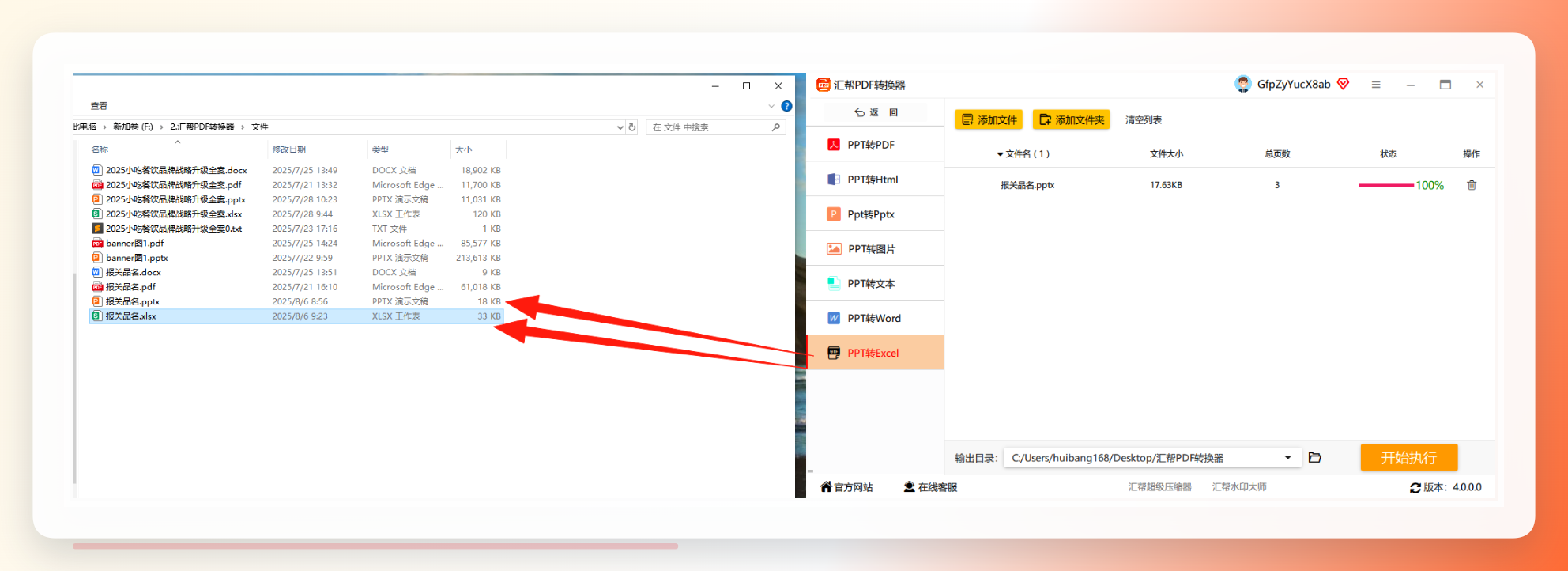Click the 汇帮PDF转换器 app logo icon

(x=824, y=85)
